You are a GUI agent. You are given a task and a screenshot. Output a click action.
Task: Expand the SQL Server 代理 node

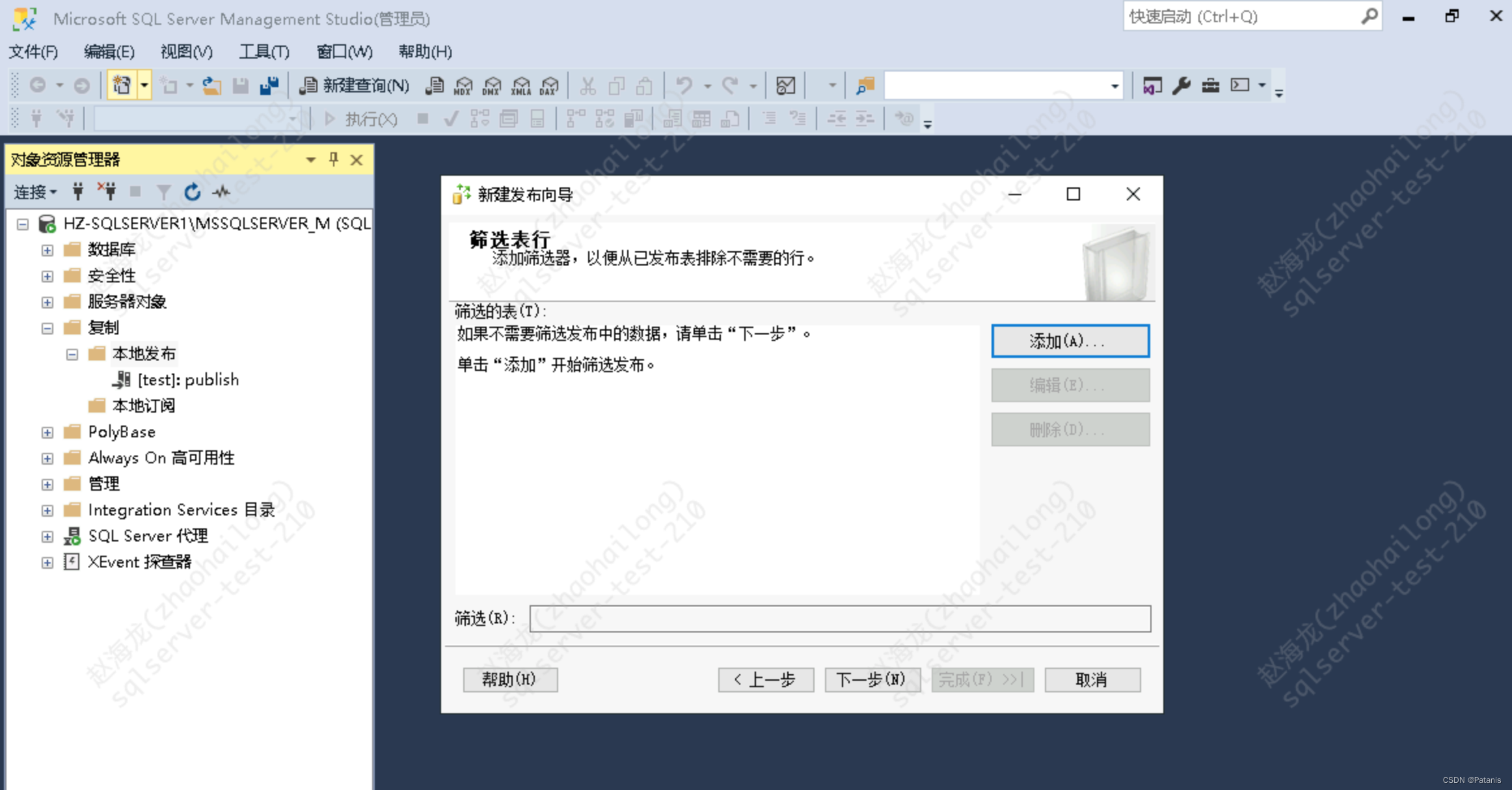point(47,536)
